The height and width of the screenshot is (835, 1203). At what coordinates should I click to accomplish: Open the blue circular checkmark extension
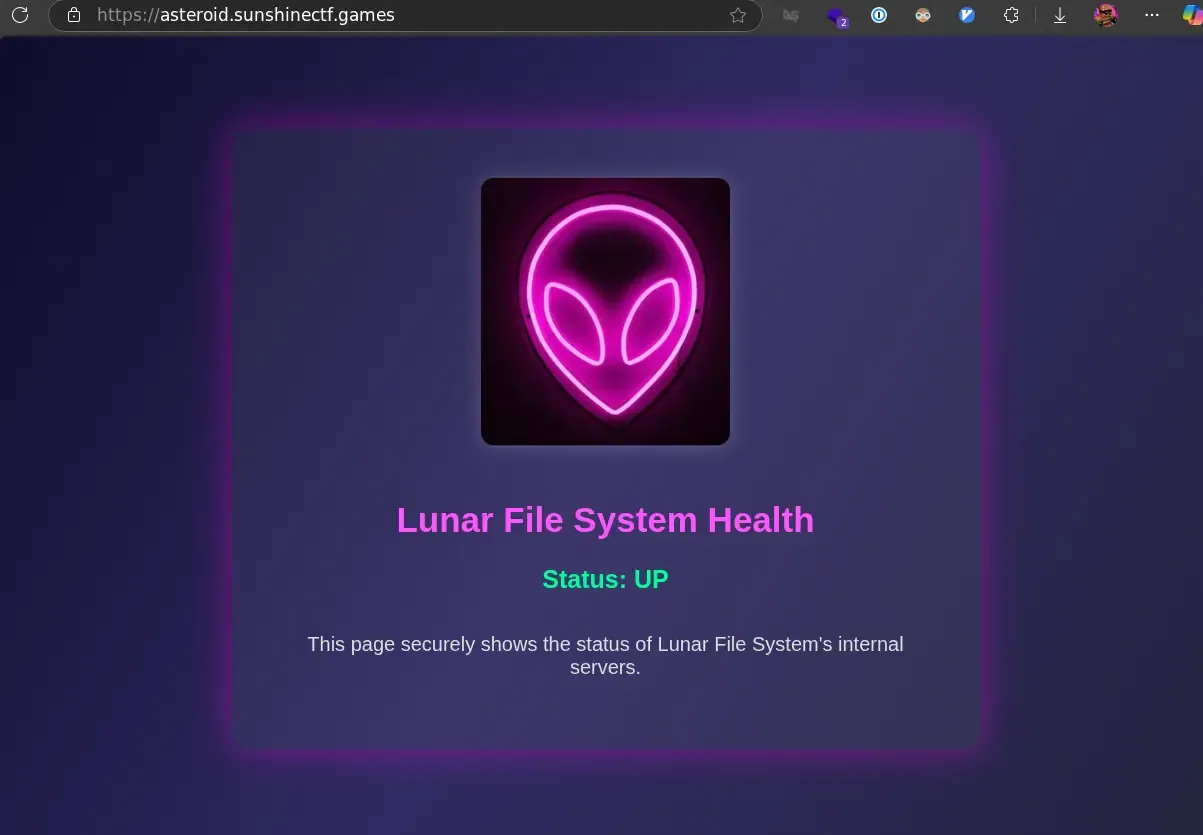click(x=967, y=15)
